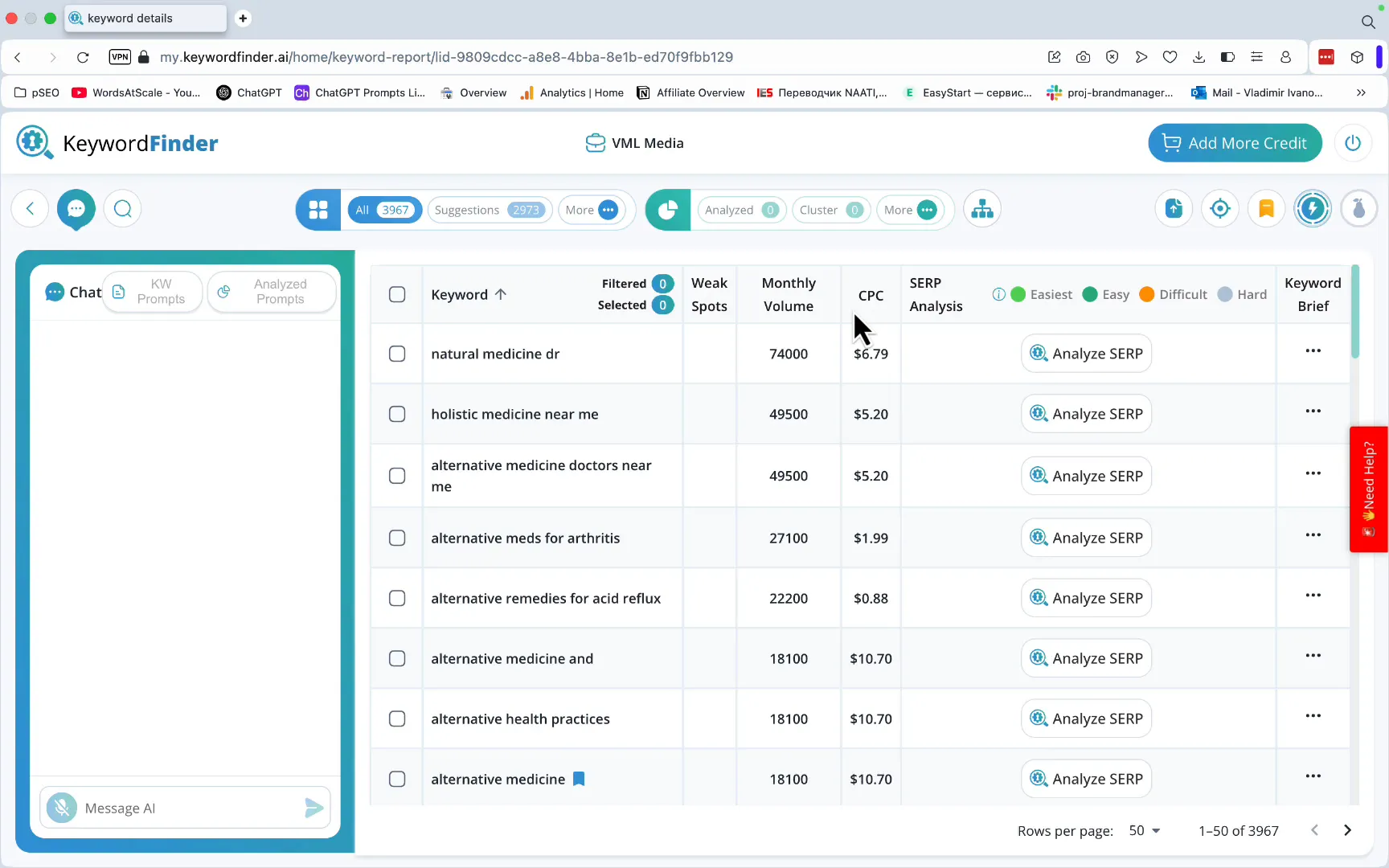The height and width of the screenshot is (868, 1389).
Task: Check the alternative medicine row
Action: (x=397, y=779)
